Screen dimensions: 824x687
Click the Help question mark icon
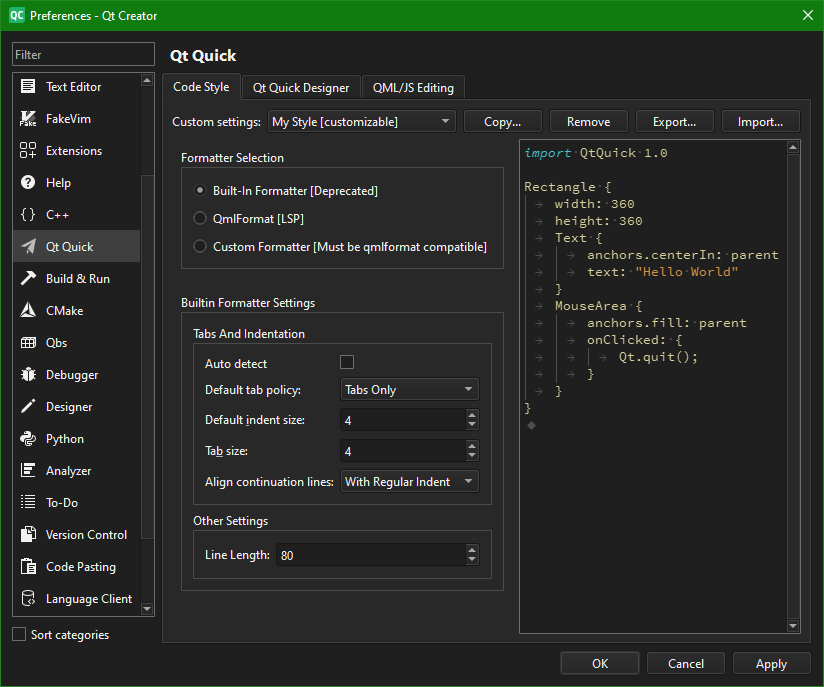pos(28,182)
